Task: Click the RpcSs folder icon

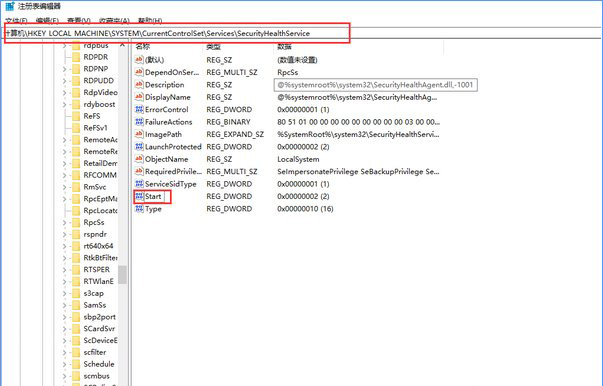Action: tap(76, 222)
